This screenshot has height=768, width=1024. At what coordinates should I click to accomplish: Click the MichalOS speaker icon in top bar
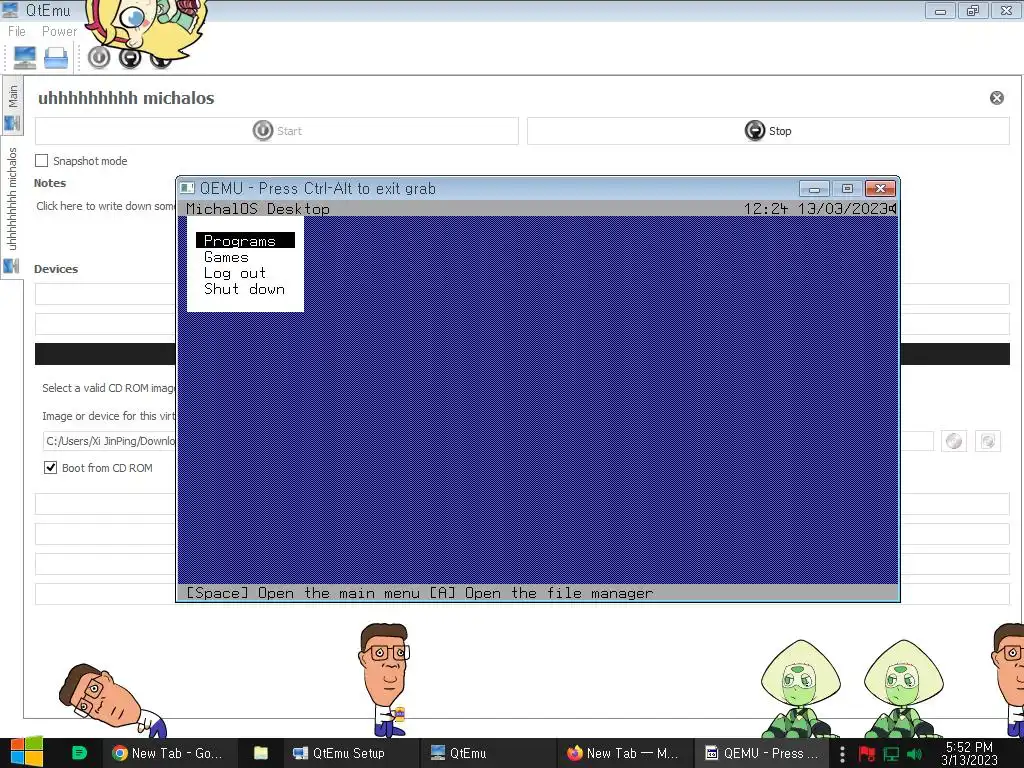(x=892, y=208)
